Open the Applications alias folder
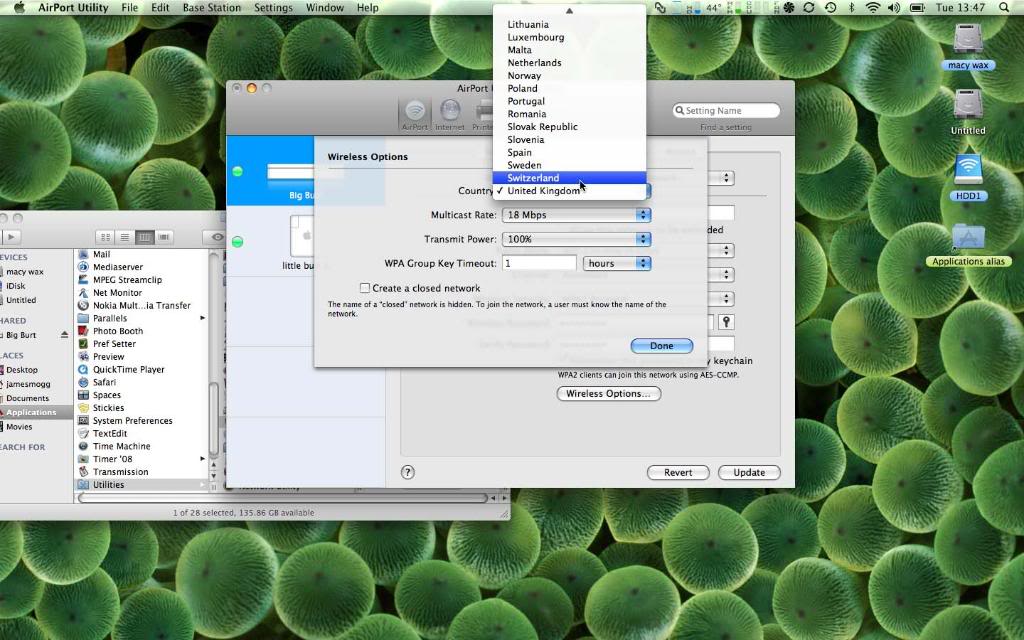1024x640 pixels. click(x=968, y=245)
